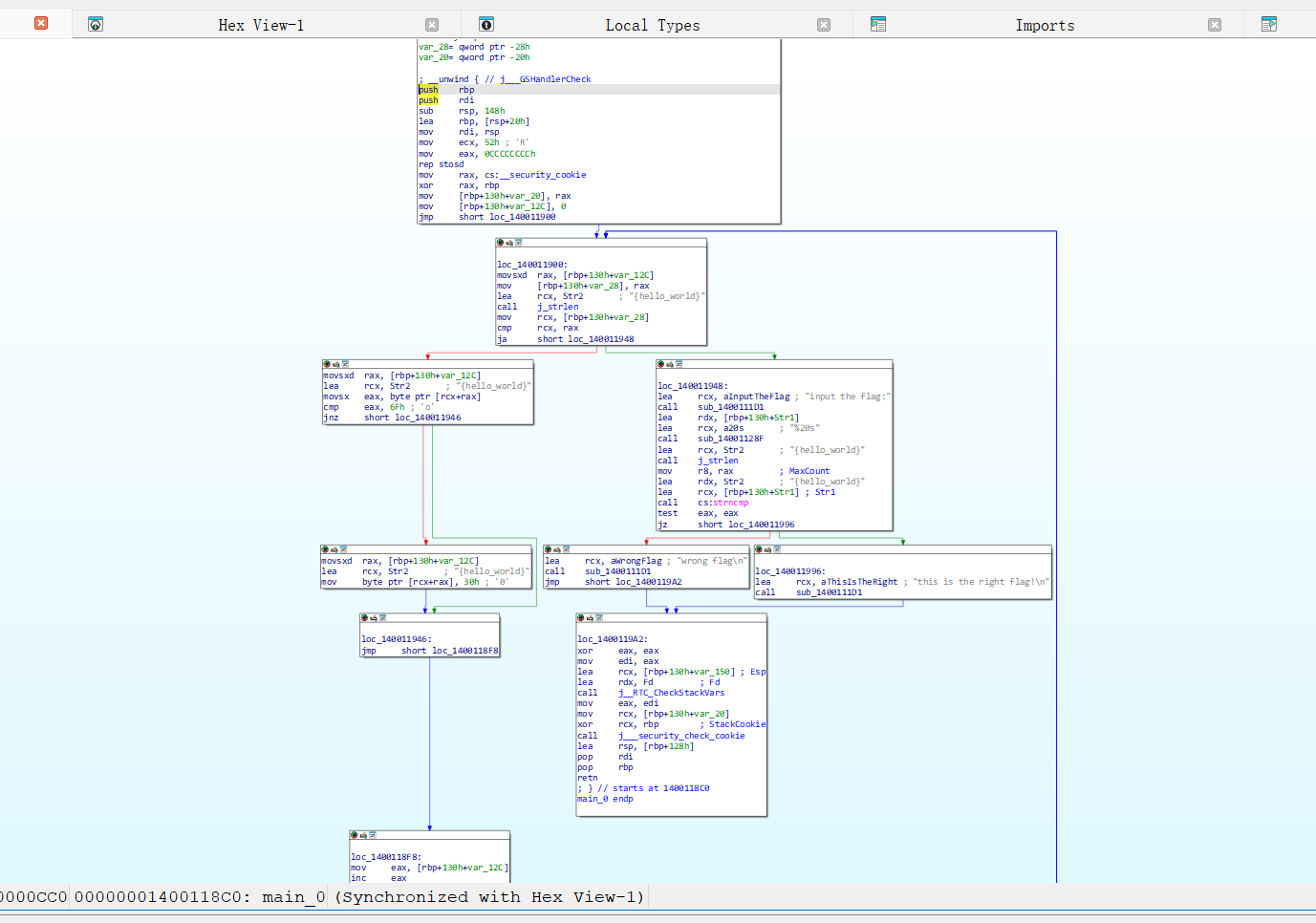Click group nodes icon on loc_140011996 block
This screenshot has width=1316, height=923.
click(x=777, y=549)
